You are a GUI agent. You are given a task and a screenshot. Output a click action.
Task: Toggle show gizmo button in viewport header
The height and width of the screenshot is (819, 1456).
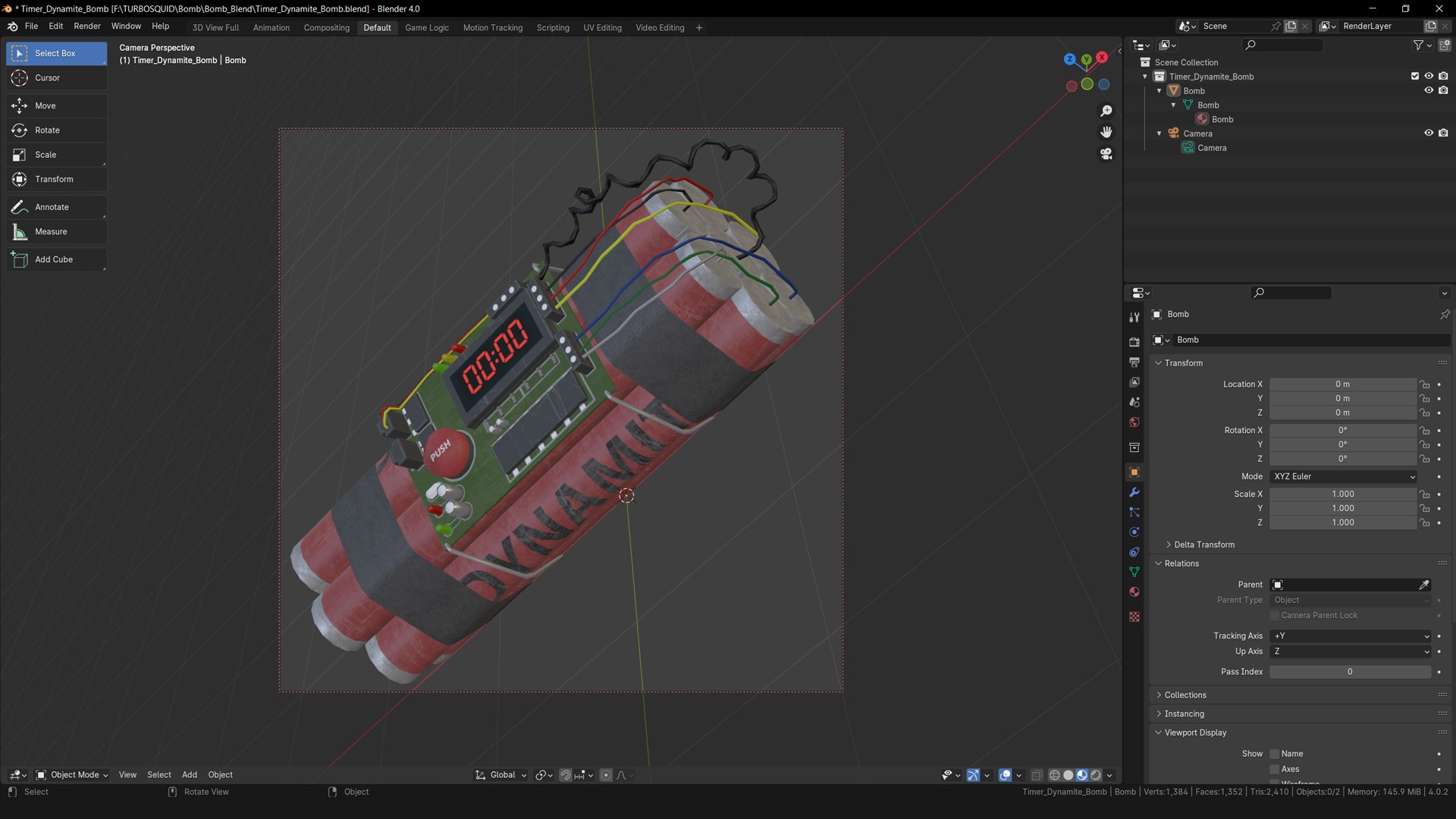[x=973, y=775]
